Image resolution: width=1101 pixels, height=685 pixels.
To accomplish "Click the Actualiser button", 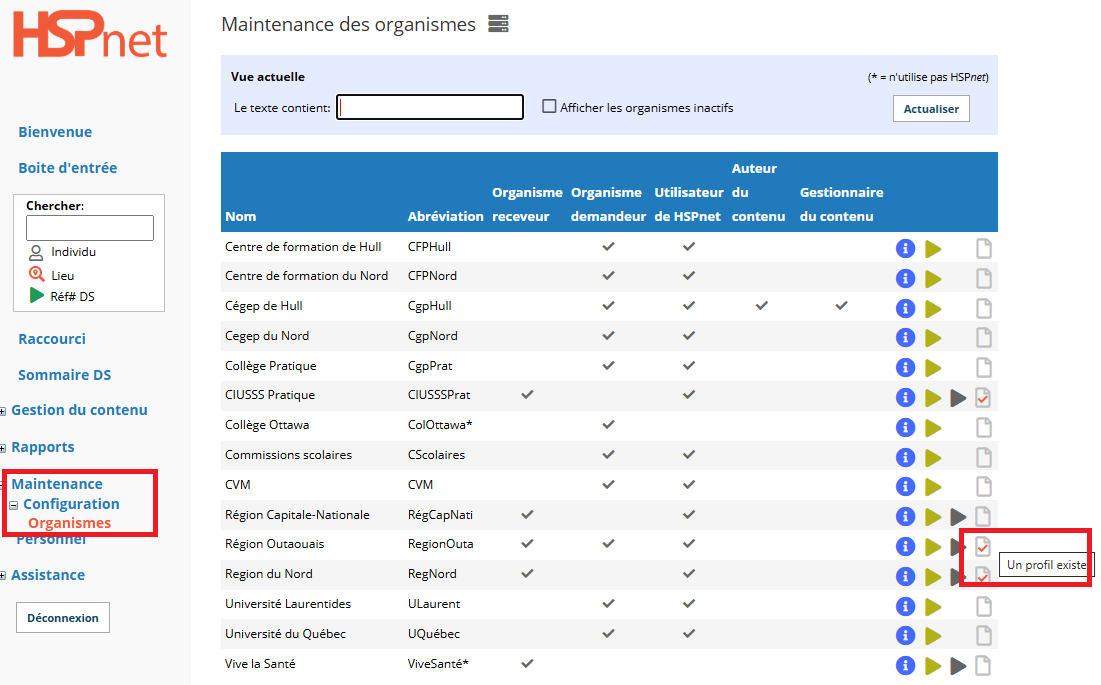I will point(931,109).
